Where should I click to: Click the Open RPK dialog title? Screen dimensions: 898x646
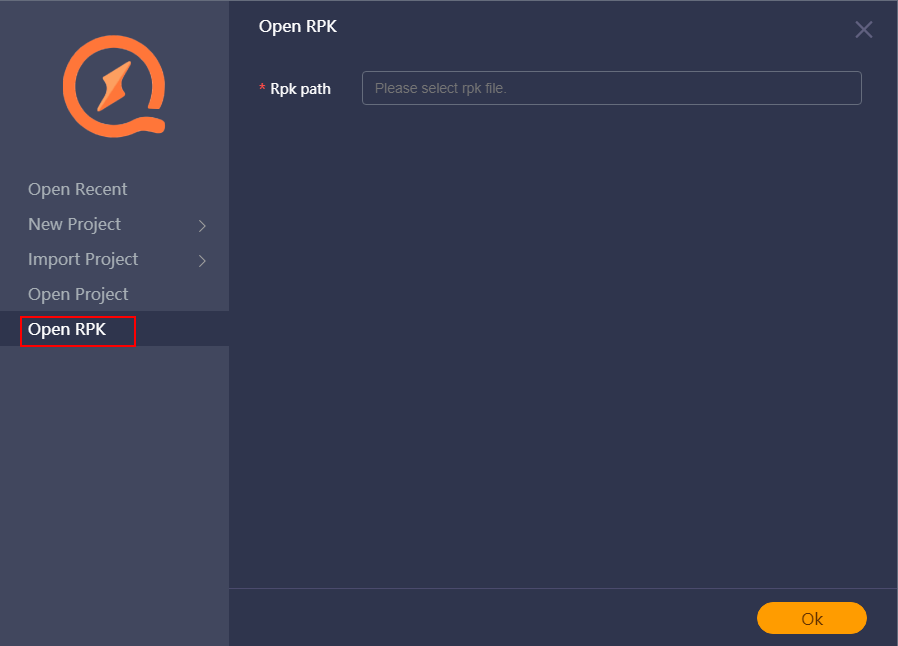[x=297, y=26]
